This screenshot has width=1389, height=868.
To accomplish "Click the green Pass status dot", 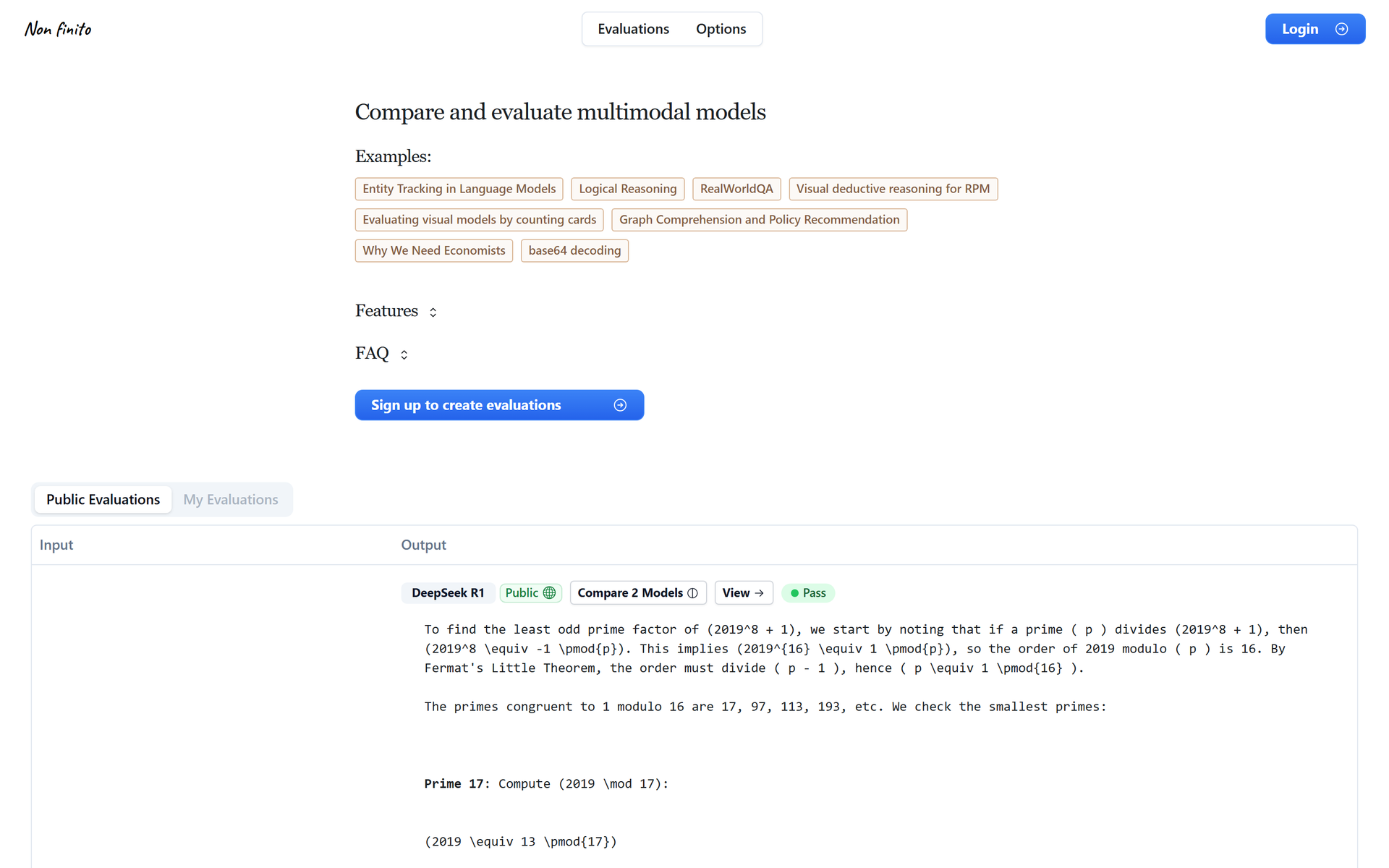I will [x=794, y=593].
